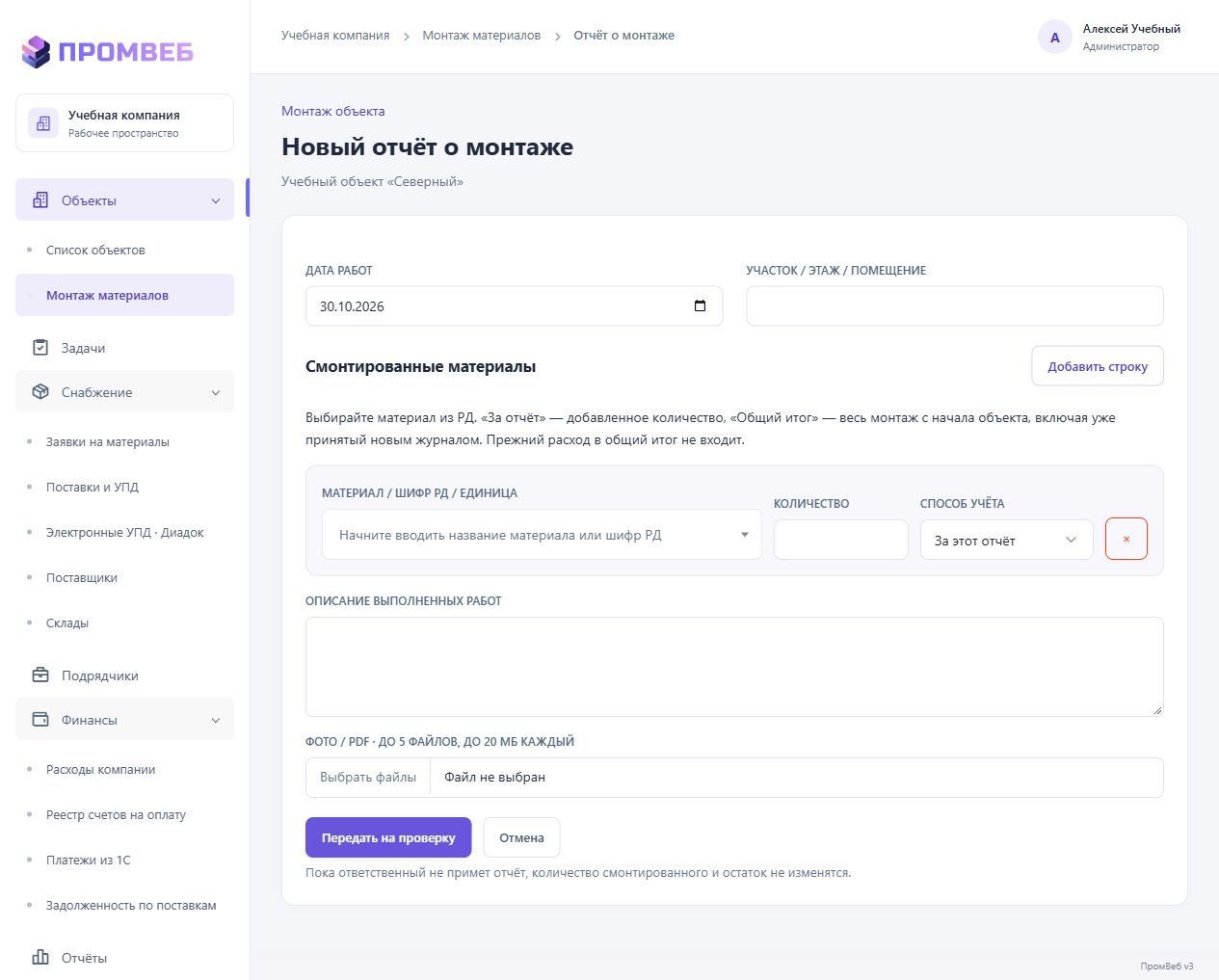The width and height of the screenshot is (1219, 980).
Task: Click the Алексей Учебный user name
Action: pos(1131,28)
